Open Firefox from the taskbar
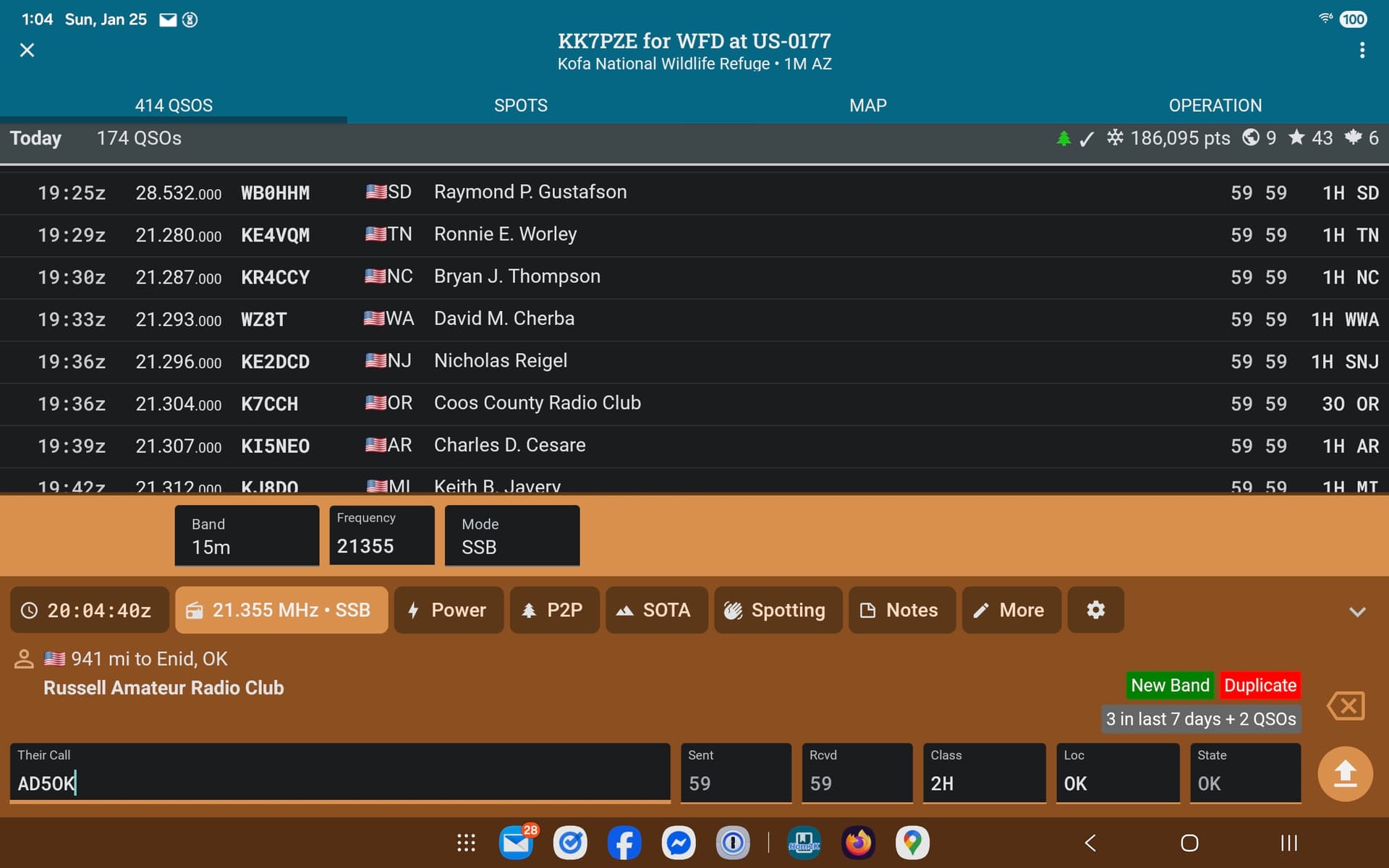The width and height of the screenshot is (1389, 868). 858,843
